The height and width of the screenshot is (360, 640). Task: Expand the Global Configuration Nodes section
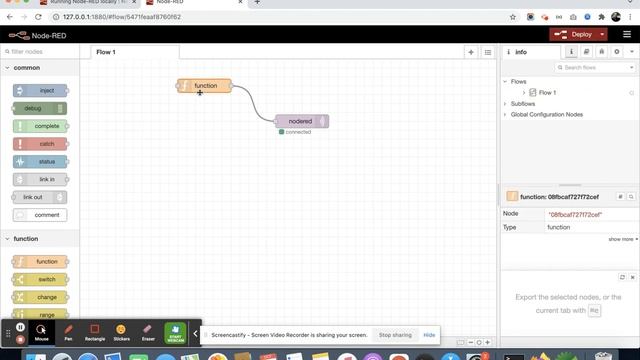(x=505, y=115)
